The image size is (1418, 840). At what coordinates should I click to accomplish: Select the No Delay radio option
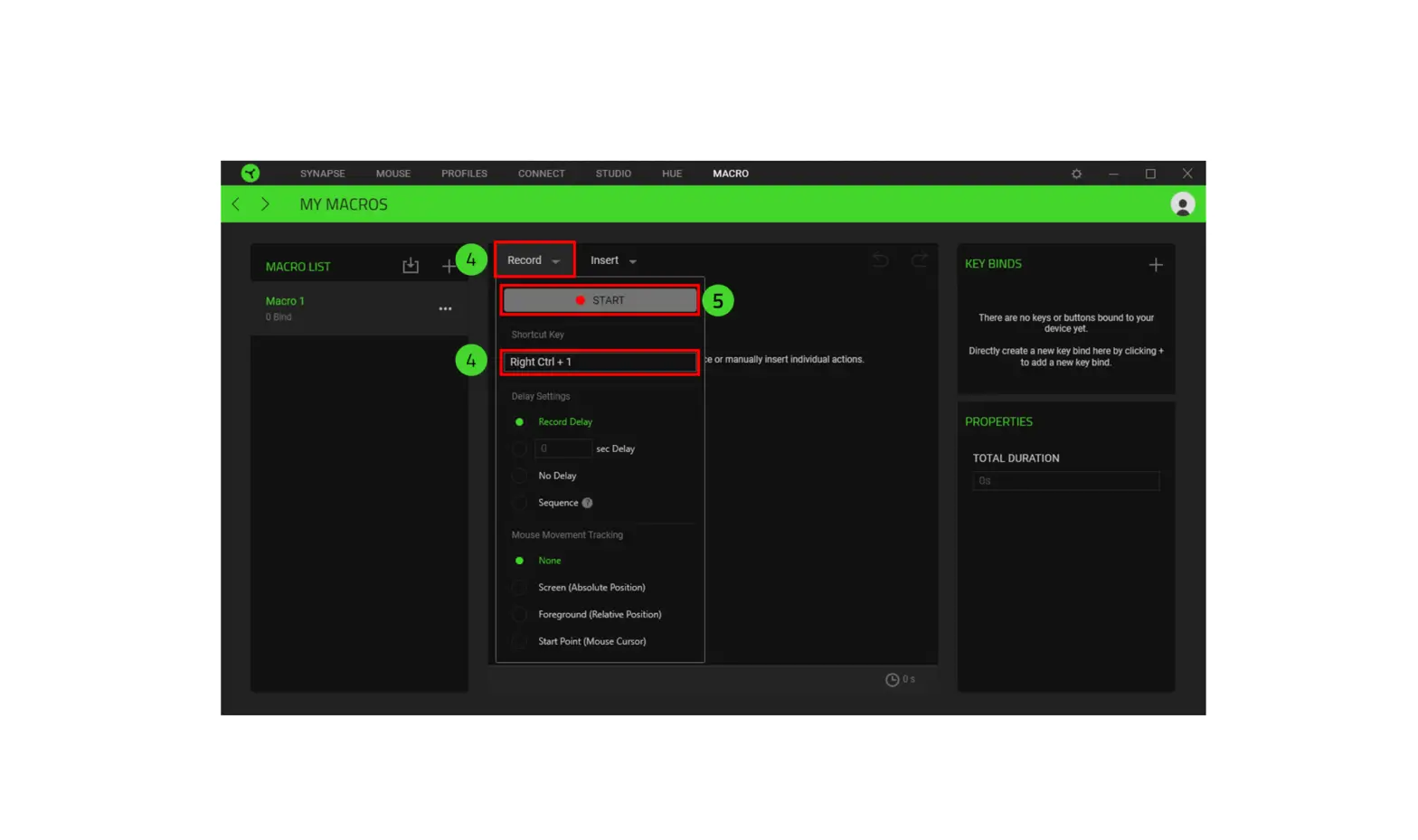click(x=519, y=476)
